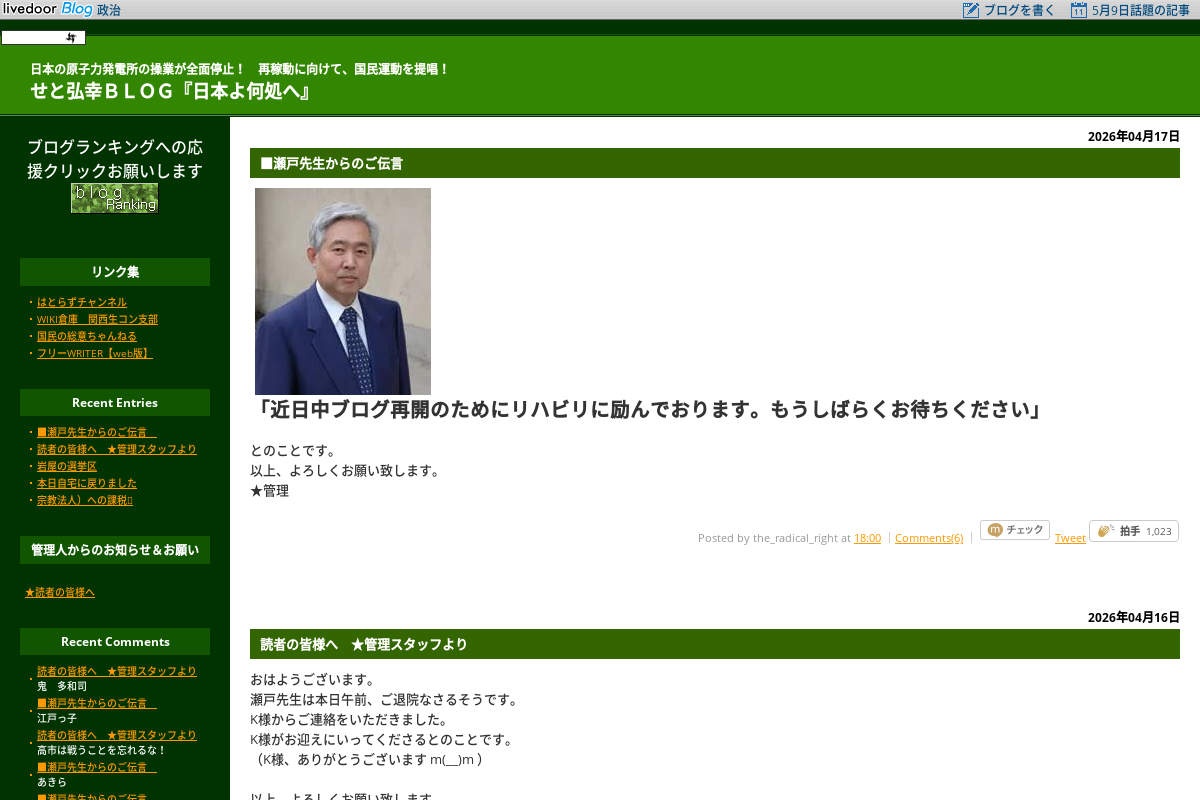Open the comment link above あきら
Image resolution: width=1200 pixels, height=800 pixels.
(x=97, y=767)
